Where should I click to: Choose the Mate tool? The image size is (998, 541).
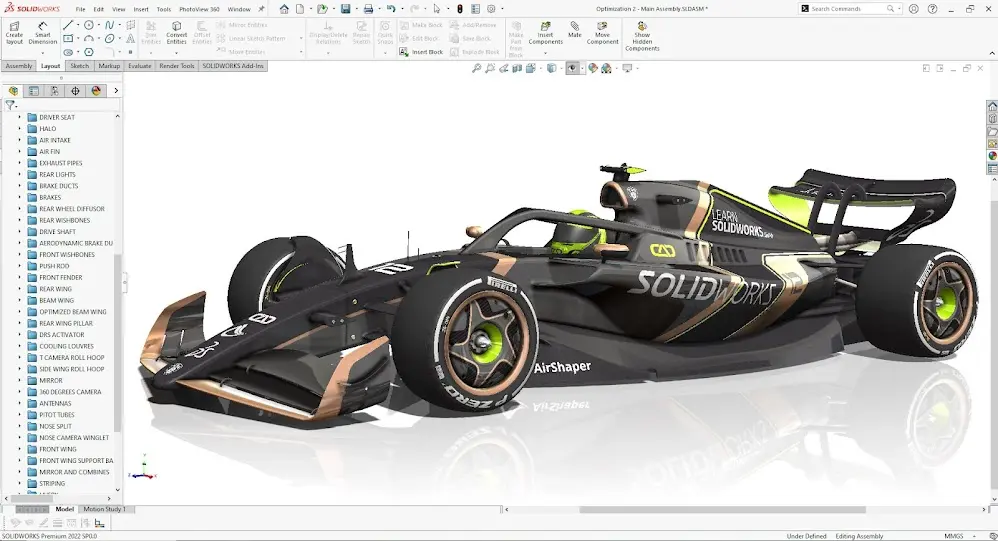(x=575, y=29)
